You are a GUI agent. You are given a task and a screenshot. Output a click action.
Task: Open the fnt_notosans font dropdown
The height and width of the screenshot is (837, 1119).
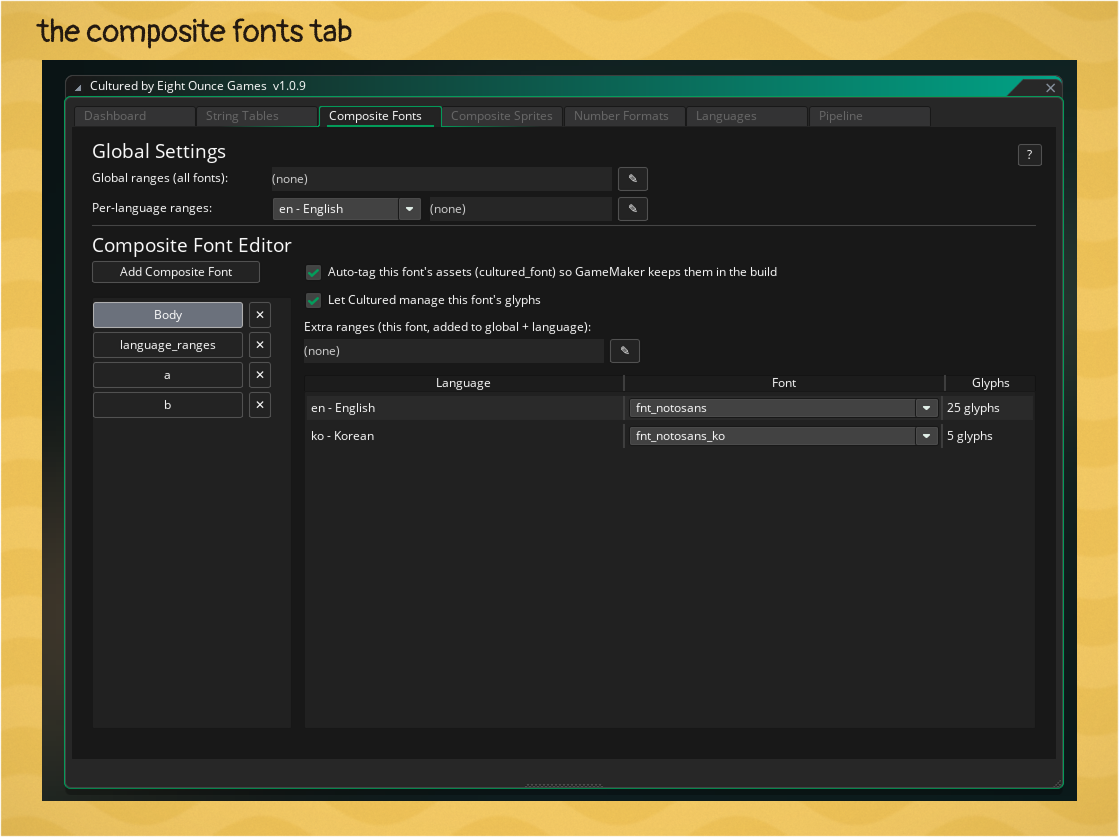click(783, 408)
